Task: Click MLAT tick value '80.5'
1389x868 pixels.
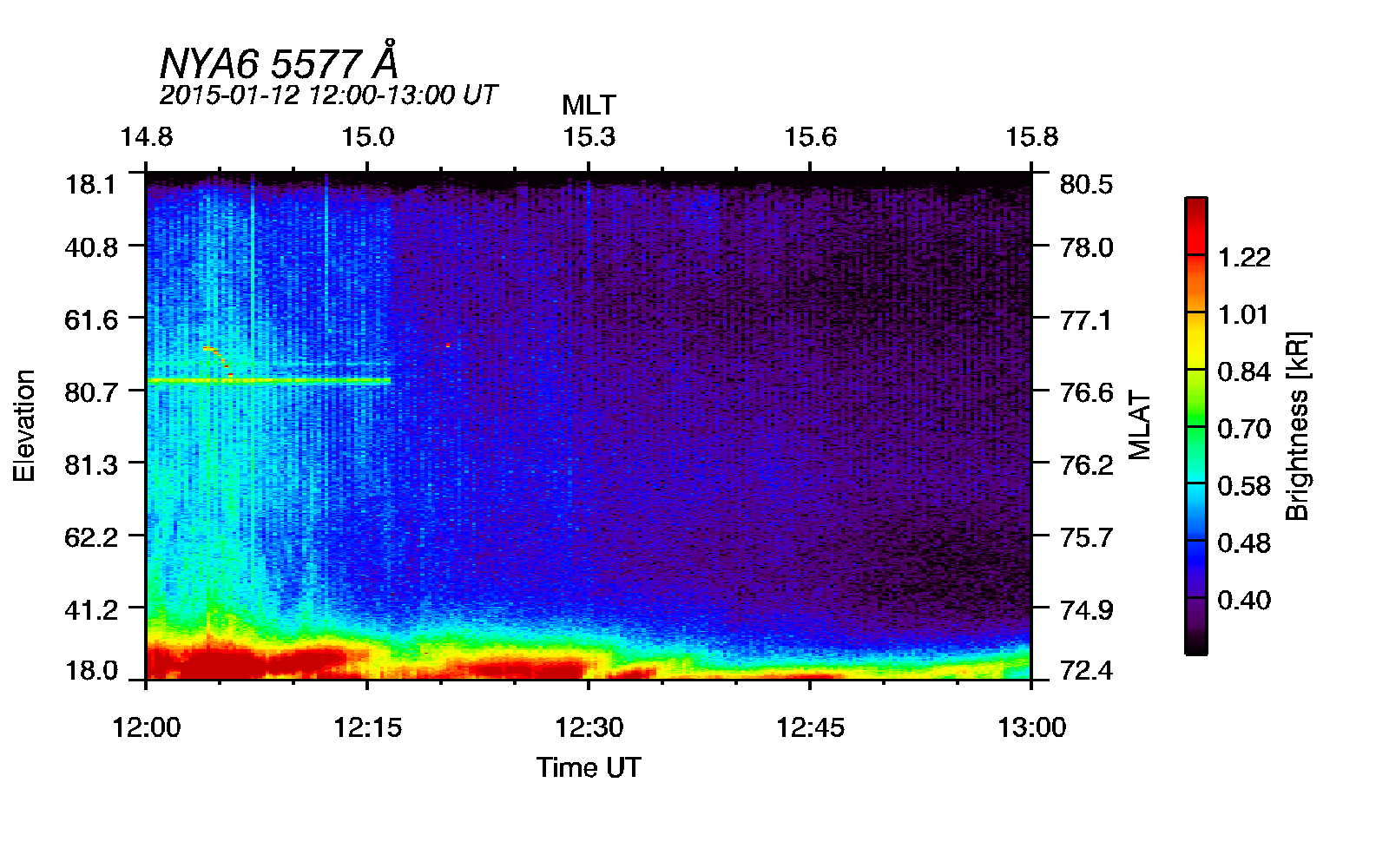Action: [x=1087, y=184]
